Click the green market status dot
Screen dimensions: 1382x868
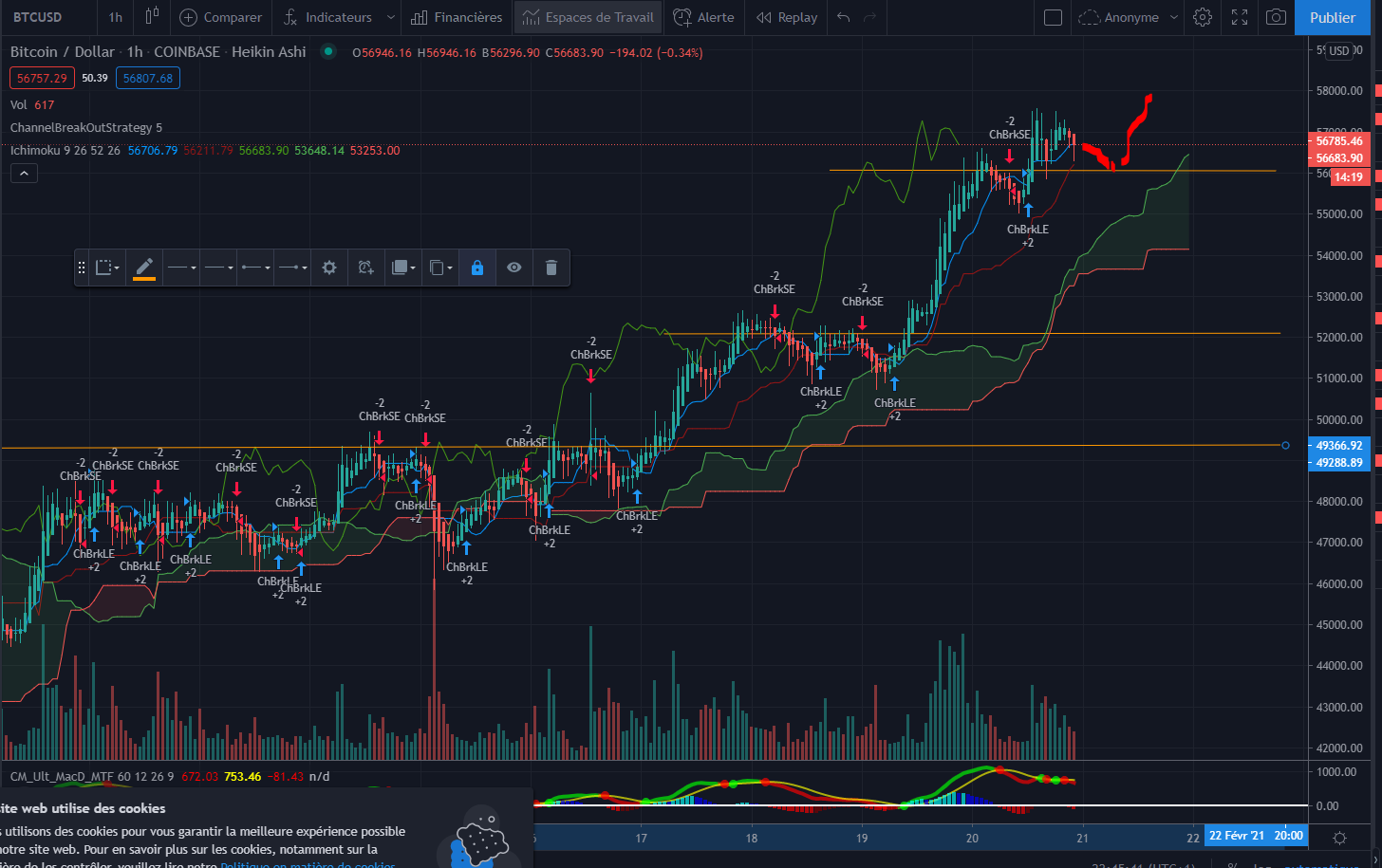tap(328, 51)
